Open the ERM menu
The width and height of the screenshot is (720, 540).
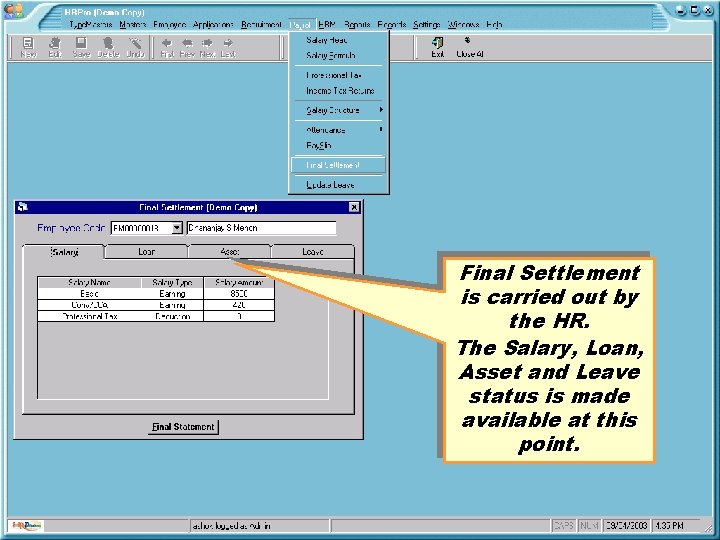(326, 25)
